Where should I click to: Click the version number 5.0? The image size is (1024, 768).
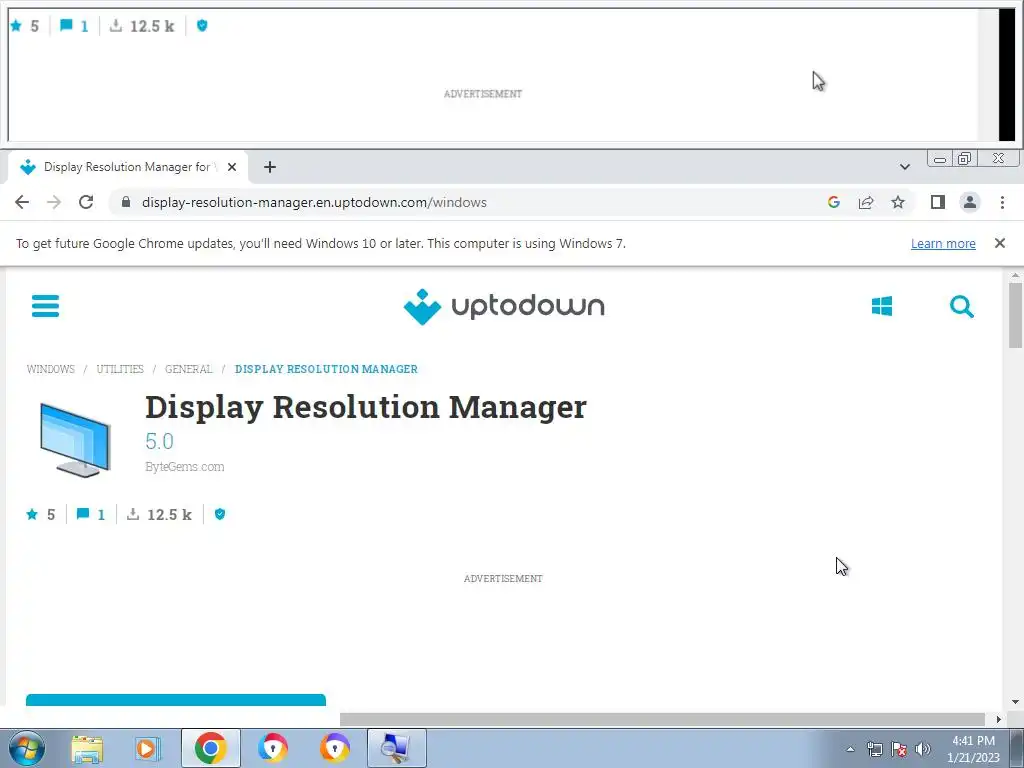point(159,441)
